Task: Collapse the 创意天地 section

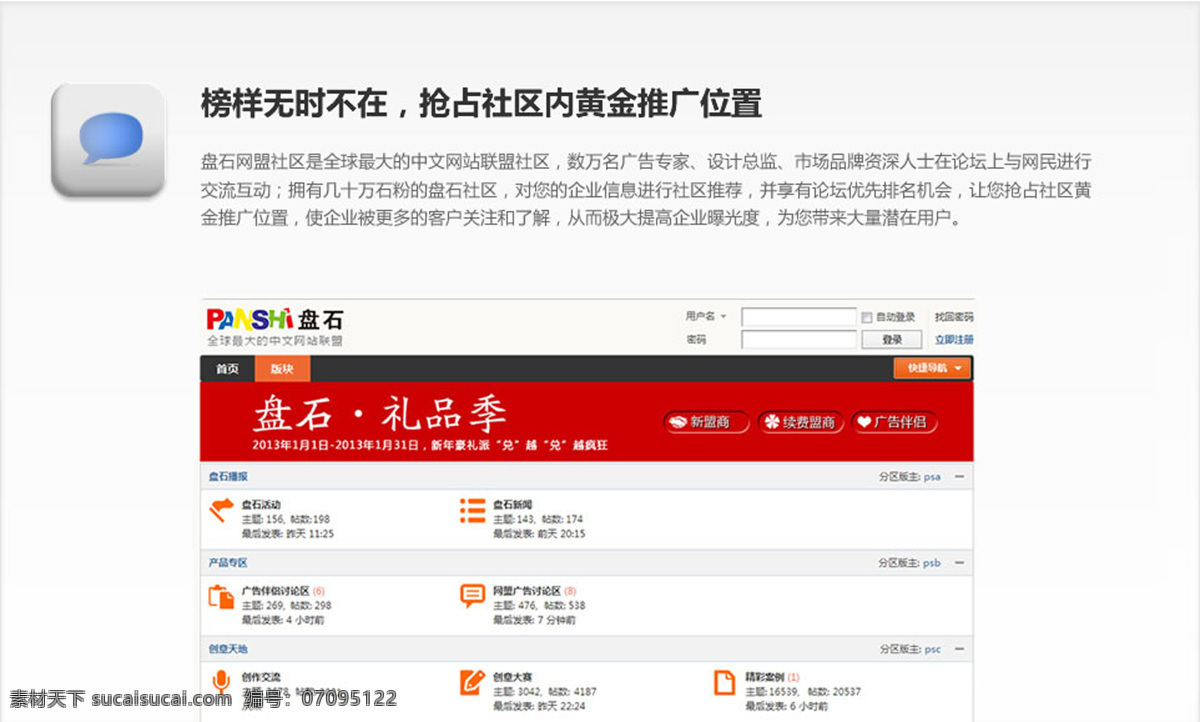Action: coord(959,649)
